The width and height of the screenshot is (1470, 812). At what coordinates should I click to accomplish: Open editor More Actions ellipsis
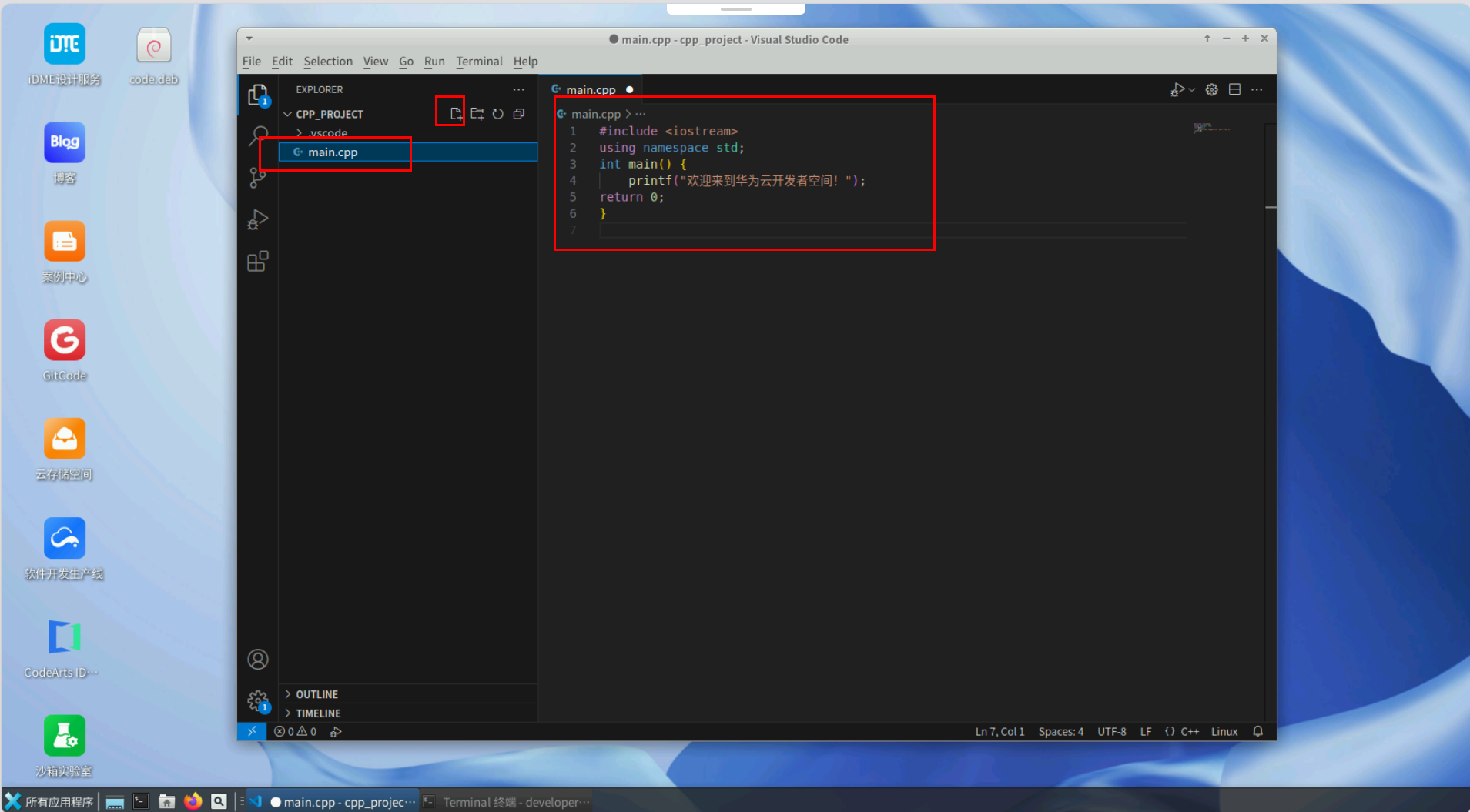pos(1257,89)
